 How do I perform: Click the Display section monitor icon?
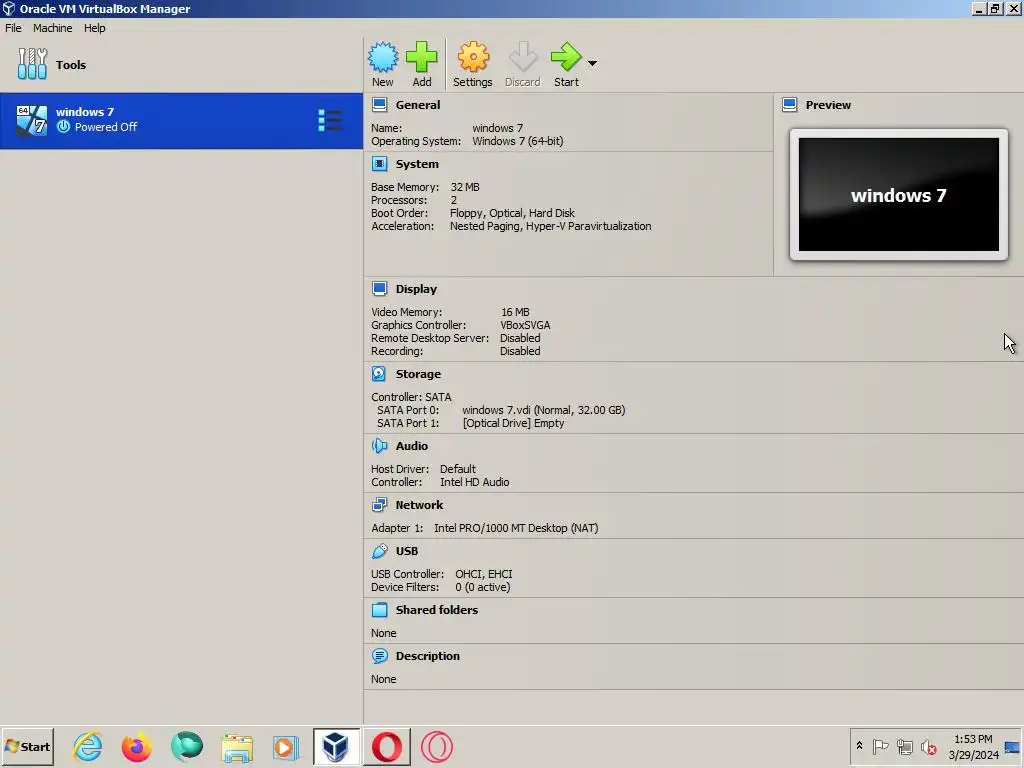coord(379,289)
